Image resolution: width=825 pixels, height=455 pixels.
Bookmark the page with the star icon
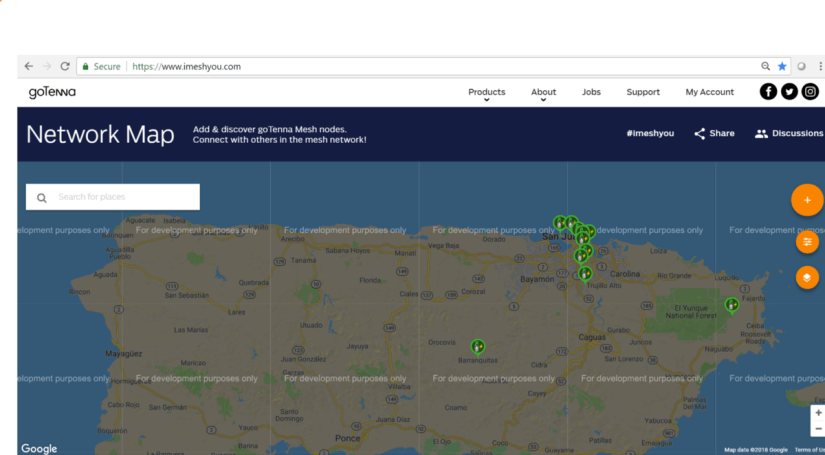tap(782, 66)
